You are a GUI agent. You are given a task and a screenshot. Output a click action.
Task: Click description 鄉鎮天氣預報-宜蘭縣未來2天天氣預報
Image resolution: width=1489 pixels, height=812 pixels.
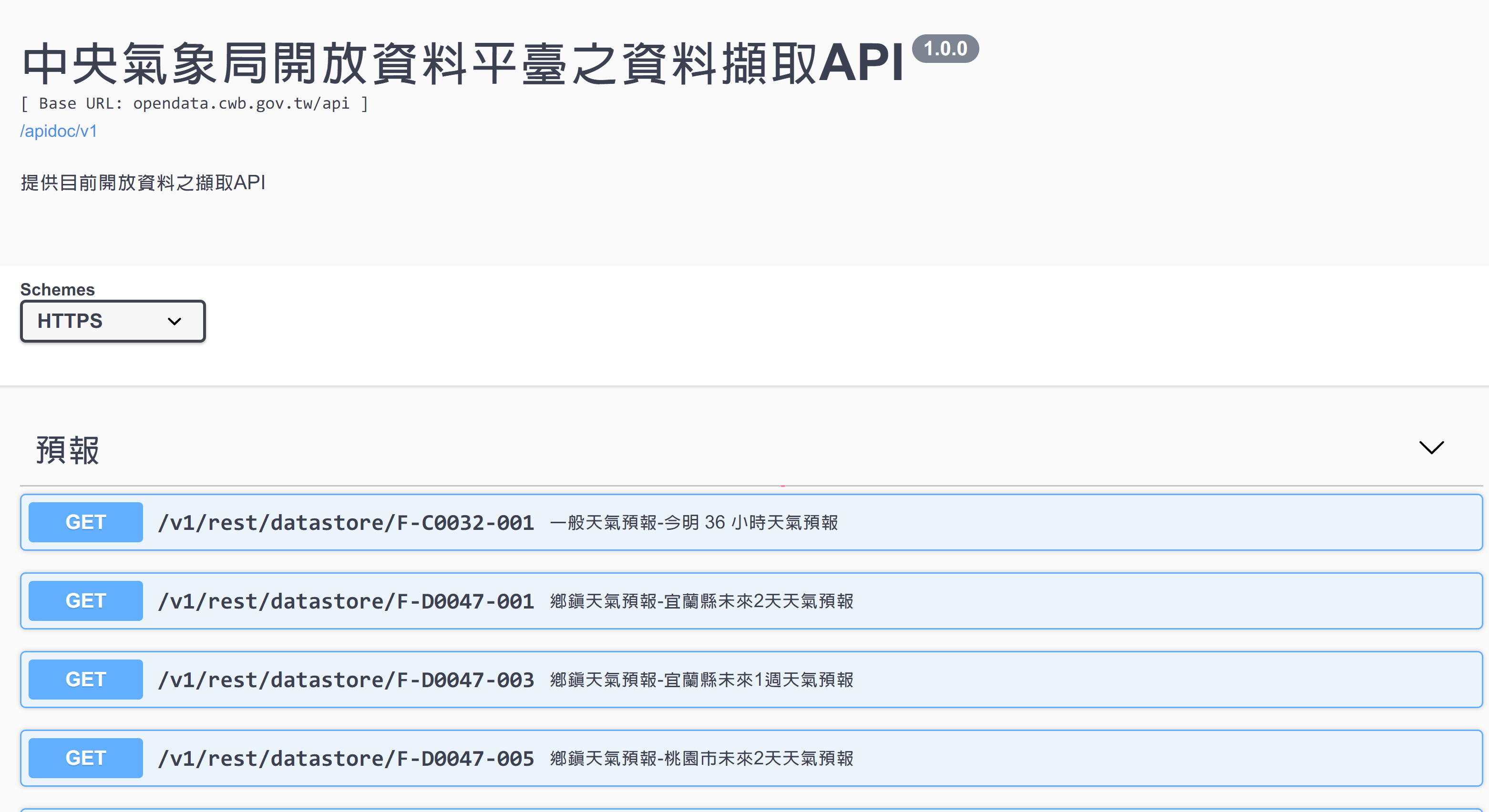point(701,601)
